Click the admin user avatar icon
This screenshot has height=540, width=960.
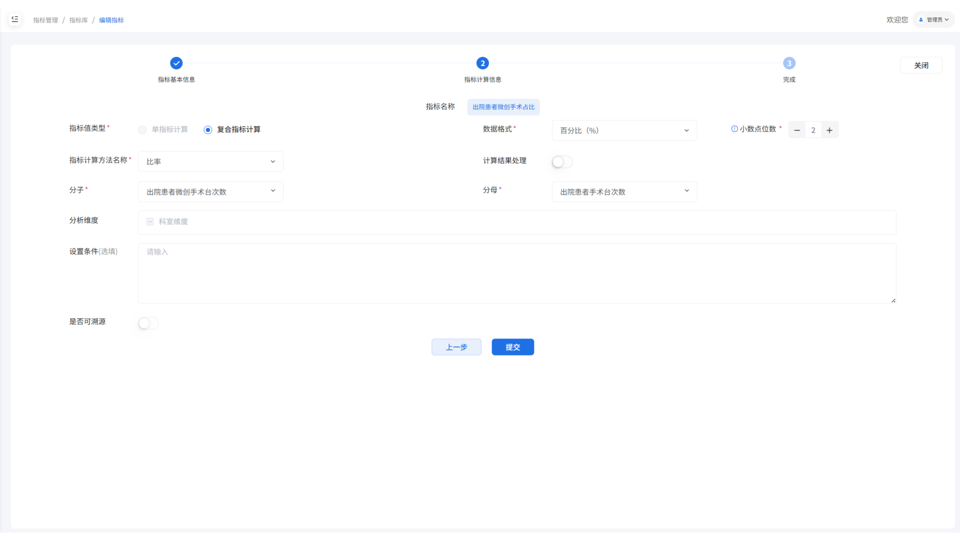click(921, 20)
